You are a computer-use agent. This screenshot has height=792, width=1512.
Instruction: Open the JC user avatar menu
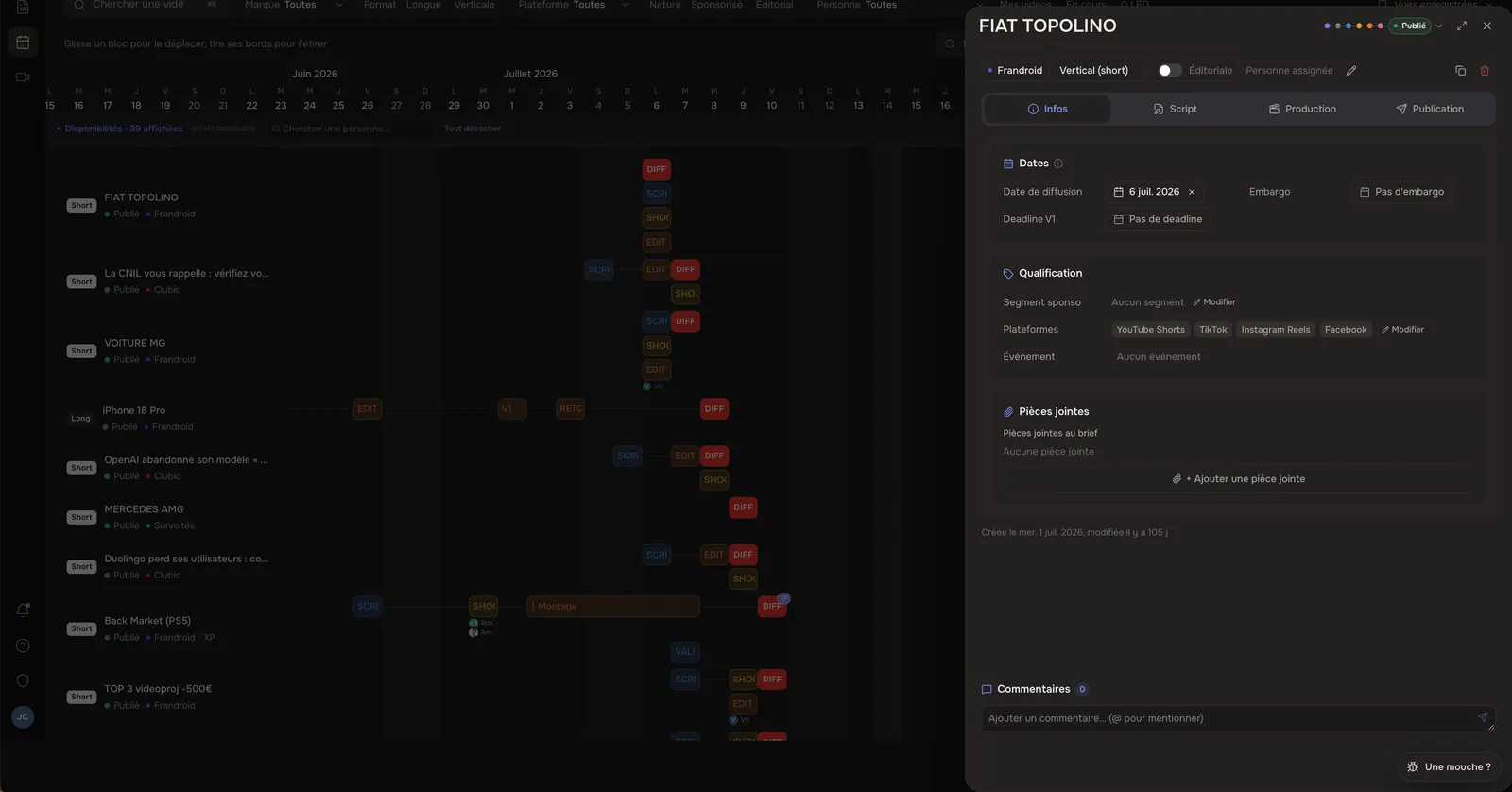23,717
